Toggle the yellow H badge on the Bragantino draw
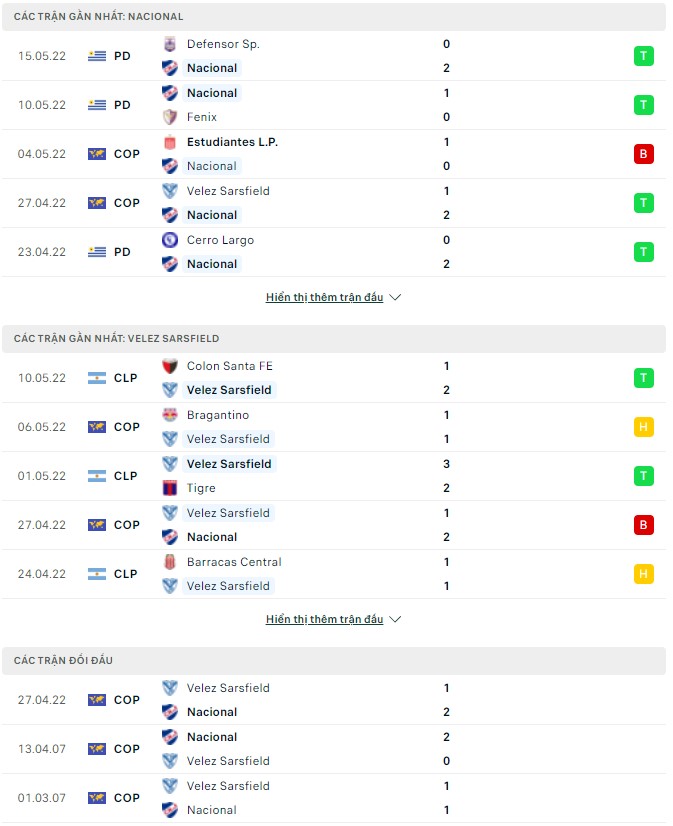 pyautogui.click(x=643, y=426)
